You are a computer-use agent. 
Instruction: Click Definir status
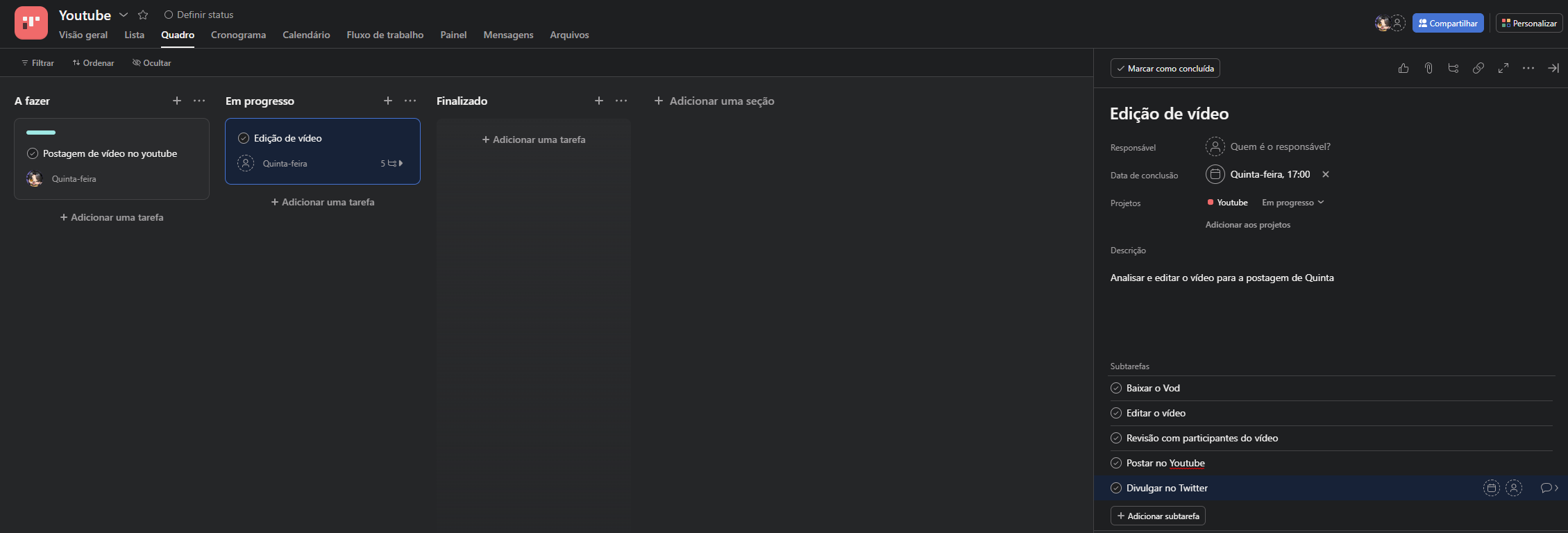(x=199, y=15)
